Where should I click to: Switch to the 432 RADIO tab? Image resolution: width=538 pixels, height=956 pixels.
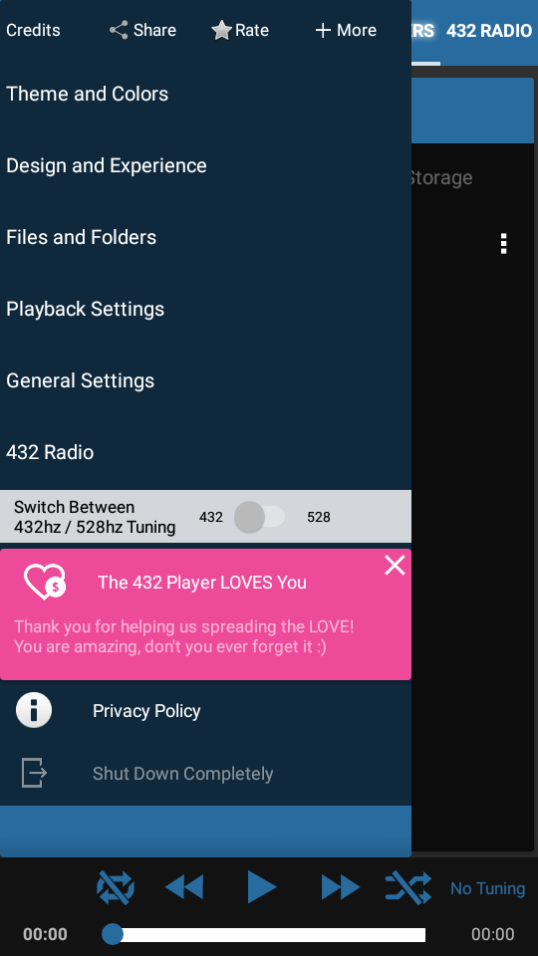[489, 31]
